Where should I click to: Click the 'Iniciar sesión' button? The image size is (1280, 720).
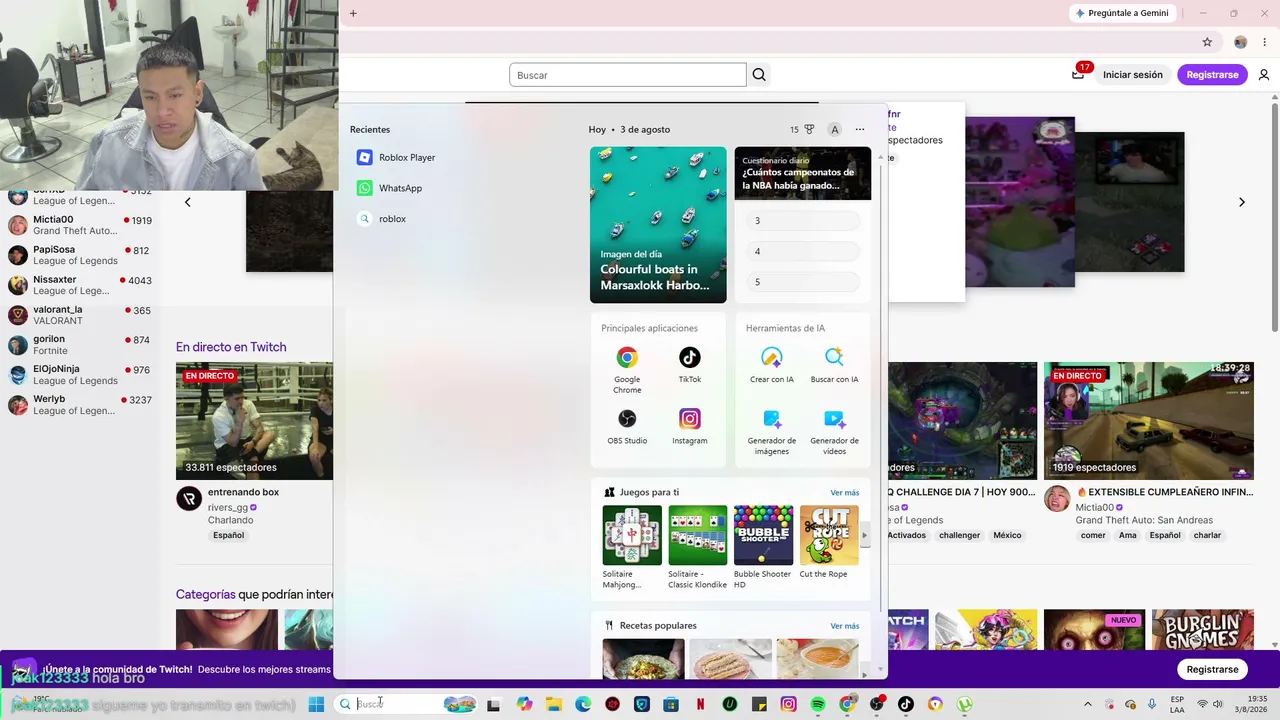1133,75
